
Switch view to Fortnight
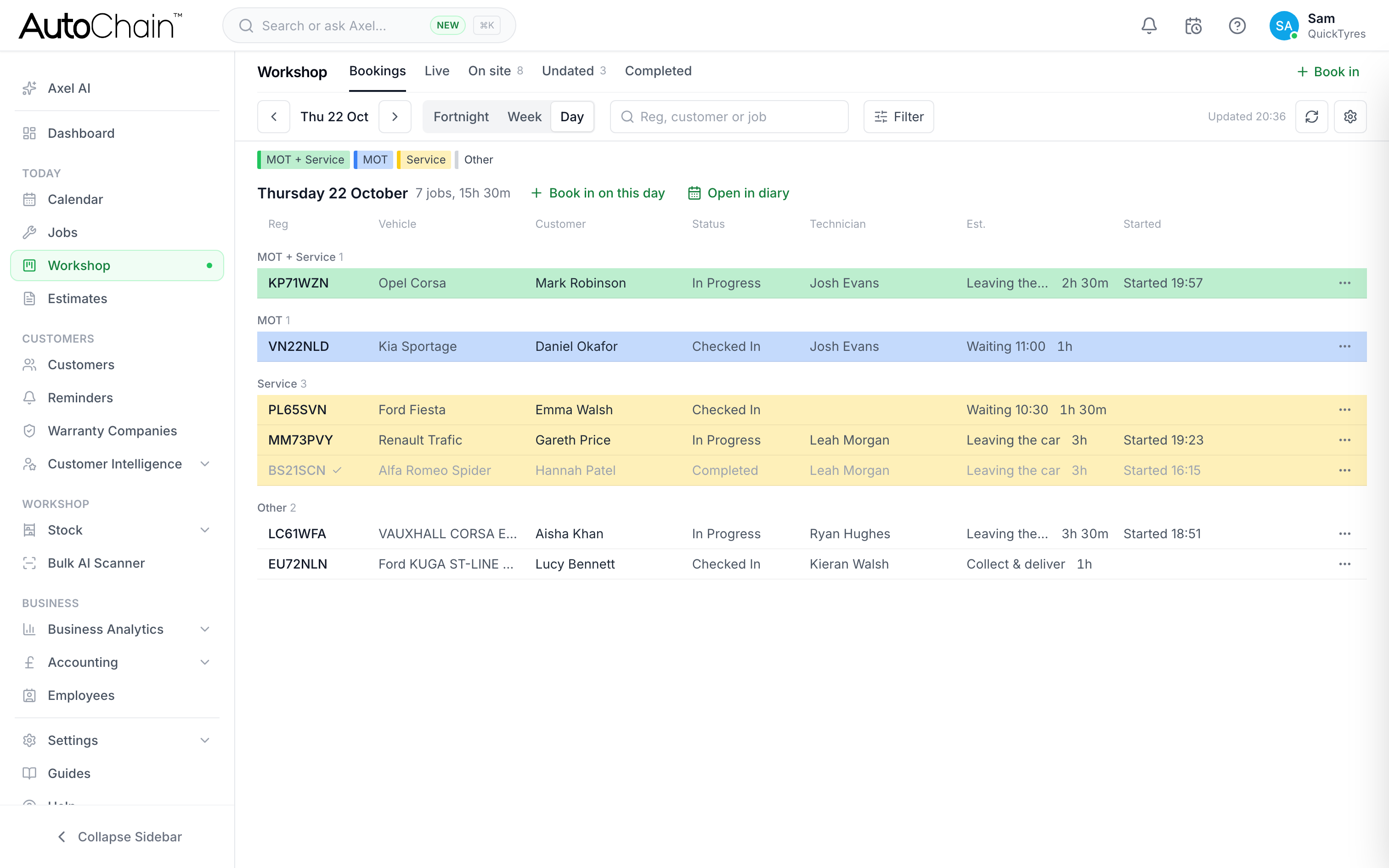coord(461,117)
